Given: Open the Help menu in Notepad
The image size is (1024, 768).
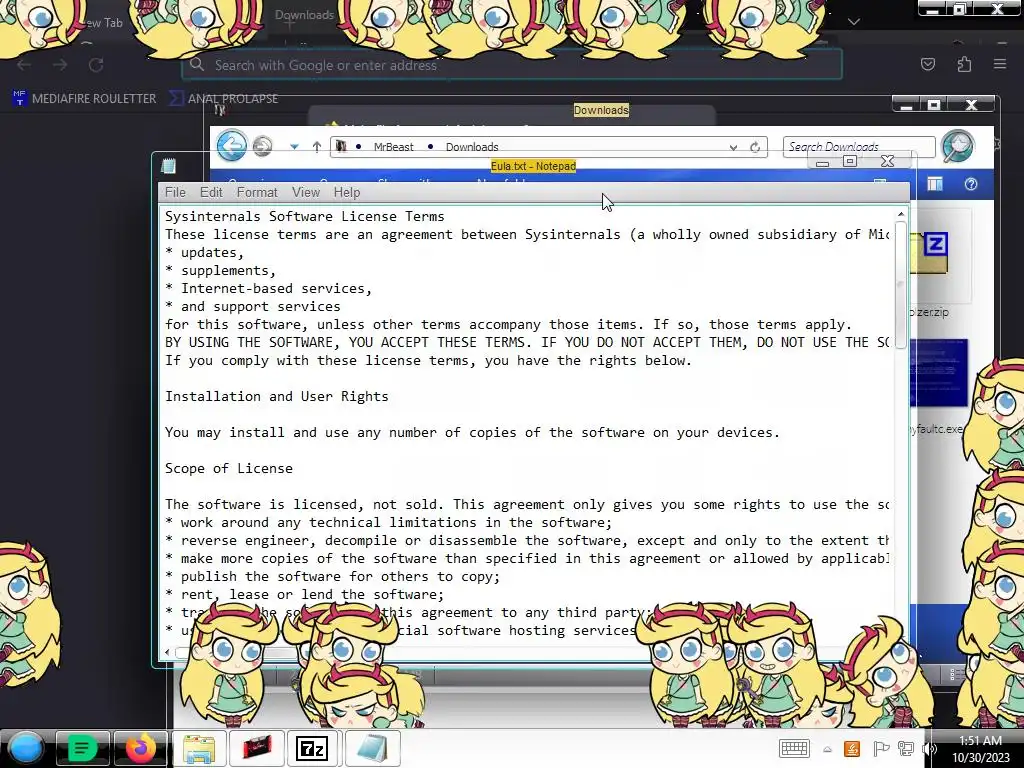Looking at the screenshot, I should pyautogui.click(x=347, y=192).
